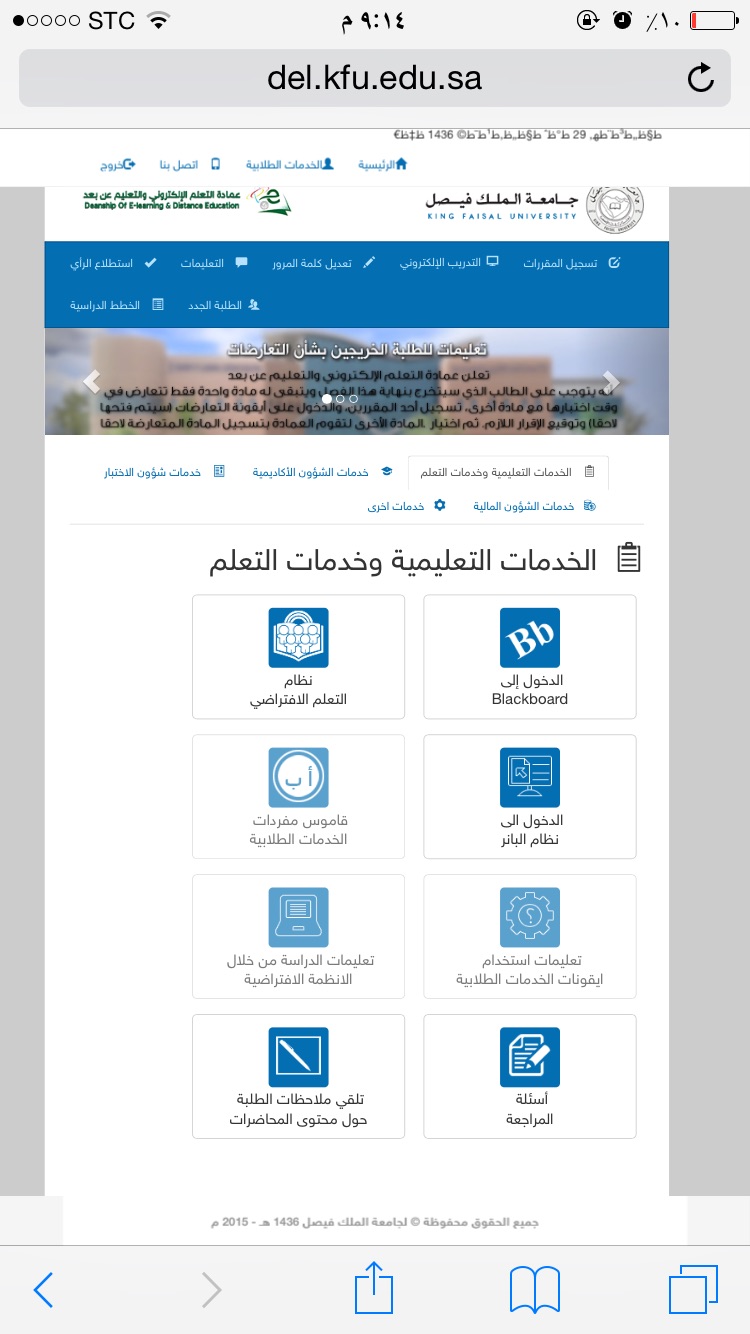Open the student services dictionary icon (قاموس مفردات)

click(298, 778)
